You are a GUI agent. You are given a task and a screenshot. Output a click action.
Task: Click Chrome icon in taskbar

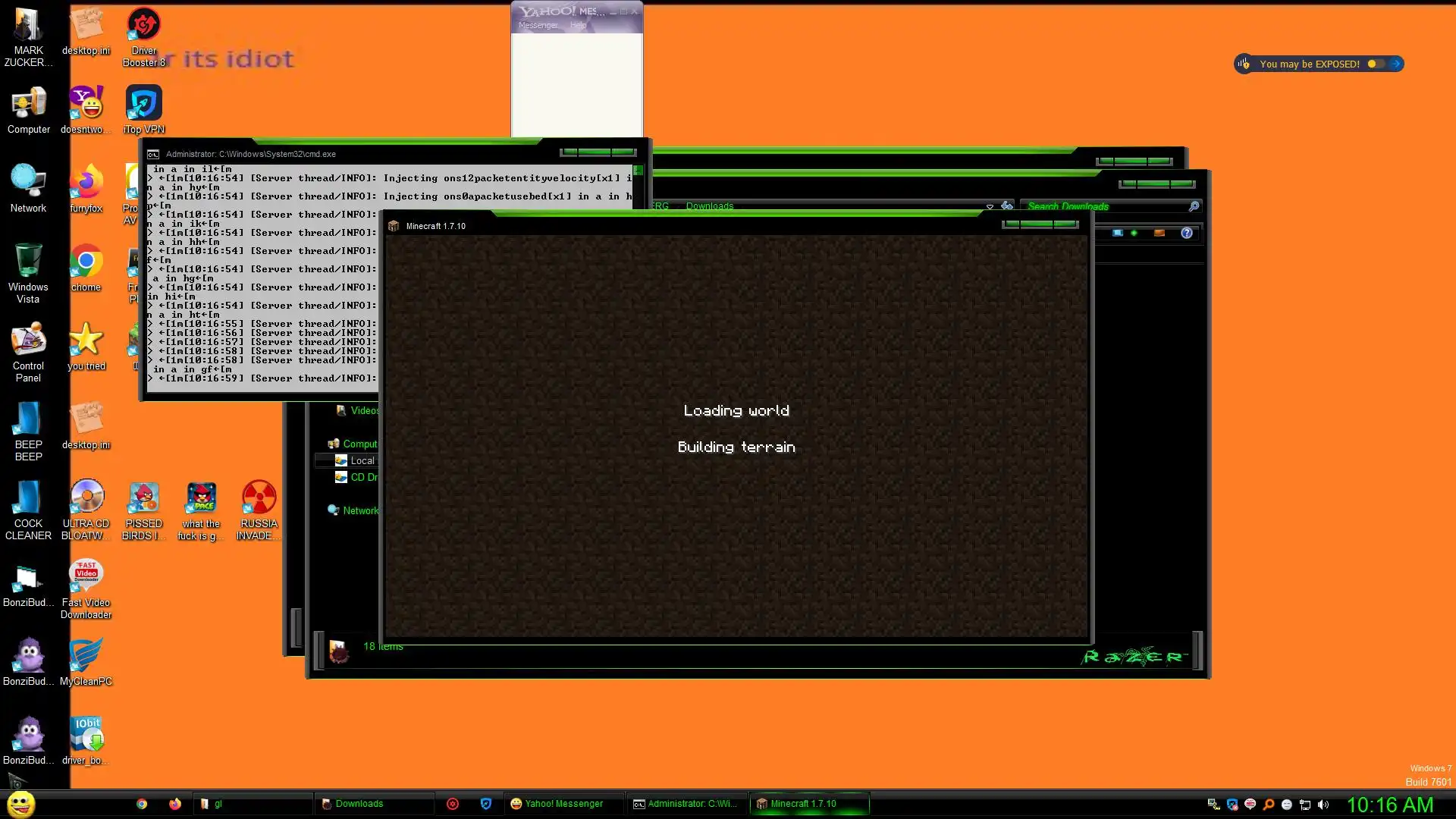pyautogui.click(x=142, y=804)
